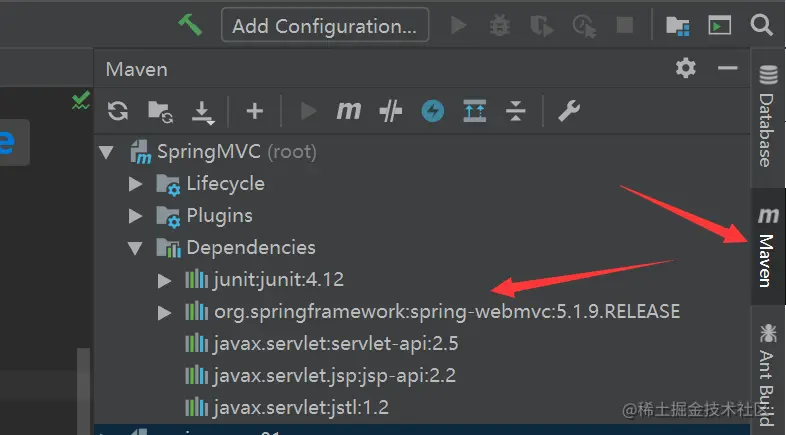Select javax.servlet:jstl:1.2 entry

(301, 407)
